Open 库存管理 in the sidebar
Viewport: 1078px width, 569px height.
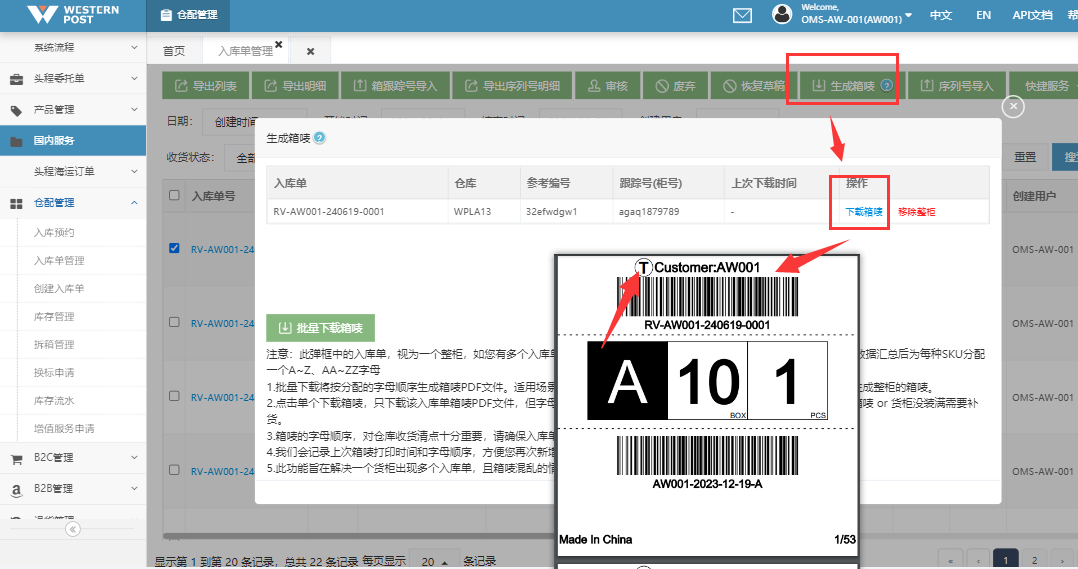[x=54, y=317]
